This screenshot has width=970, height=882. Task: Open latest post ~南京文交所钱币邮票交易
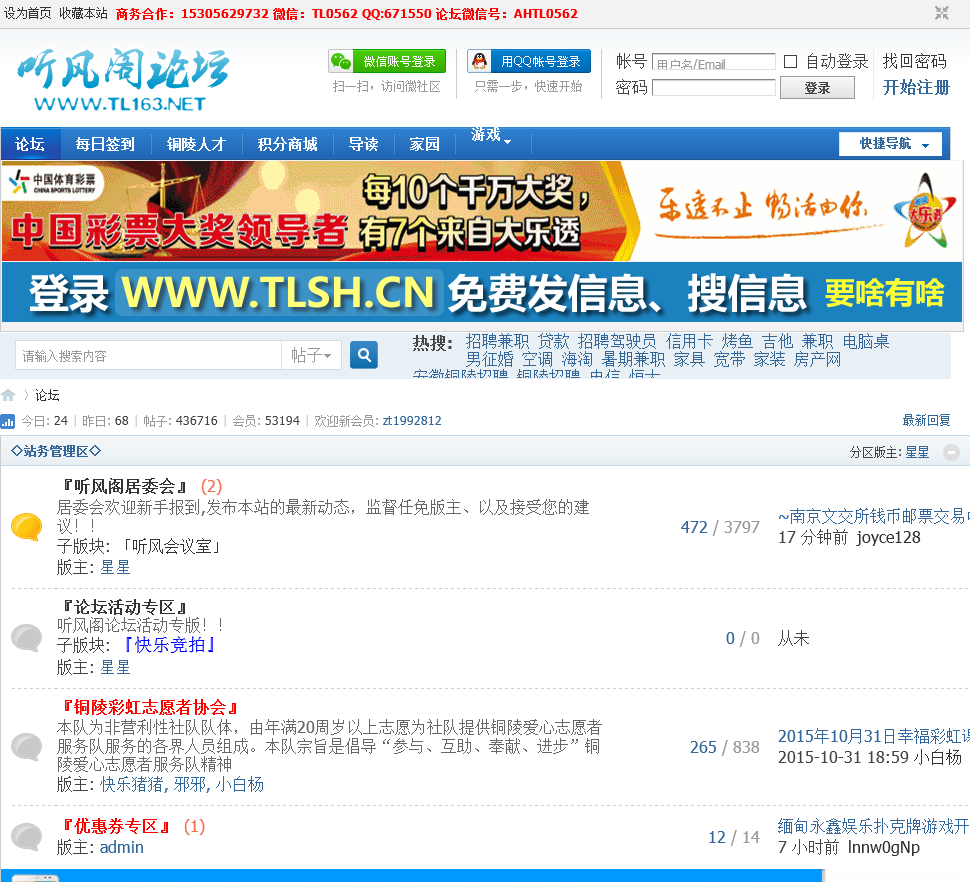point(873,516)
